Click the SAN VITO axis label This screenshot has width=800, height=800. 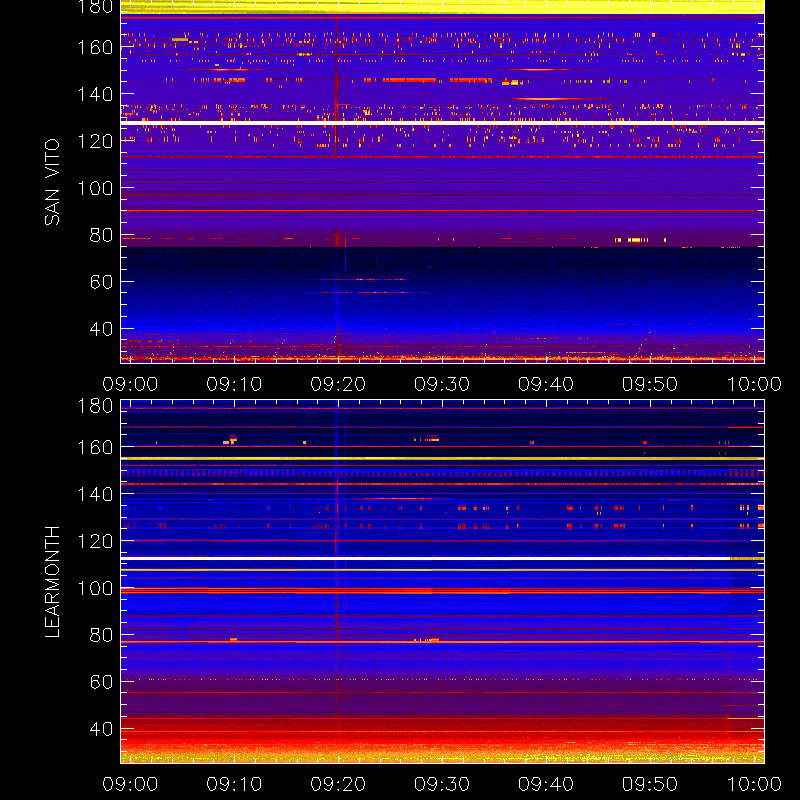52,182
